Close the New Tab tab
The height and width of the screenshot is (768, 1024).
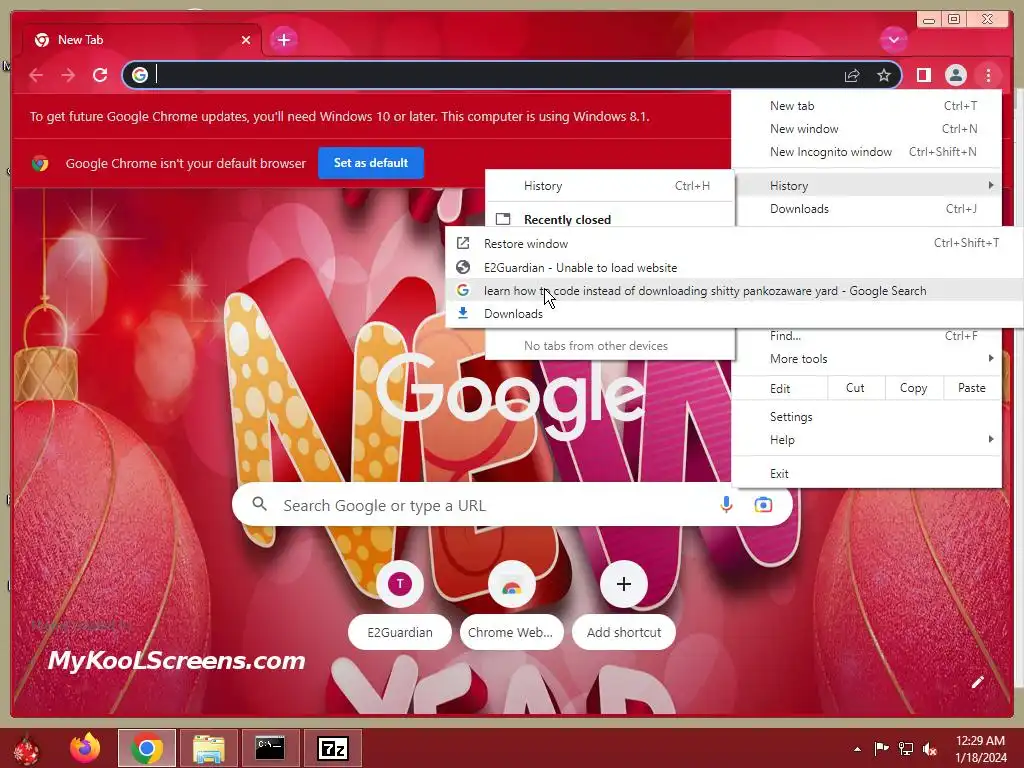pyautogui.click(x=246, y=40)
